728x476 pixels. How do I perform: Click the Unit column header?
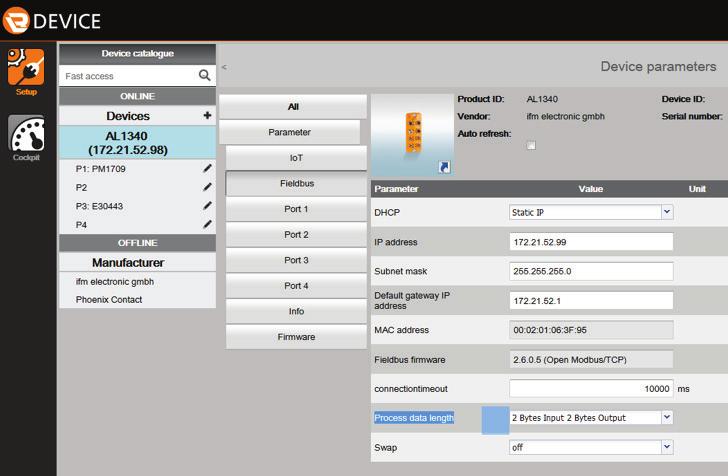tap(697, 189)
